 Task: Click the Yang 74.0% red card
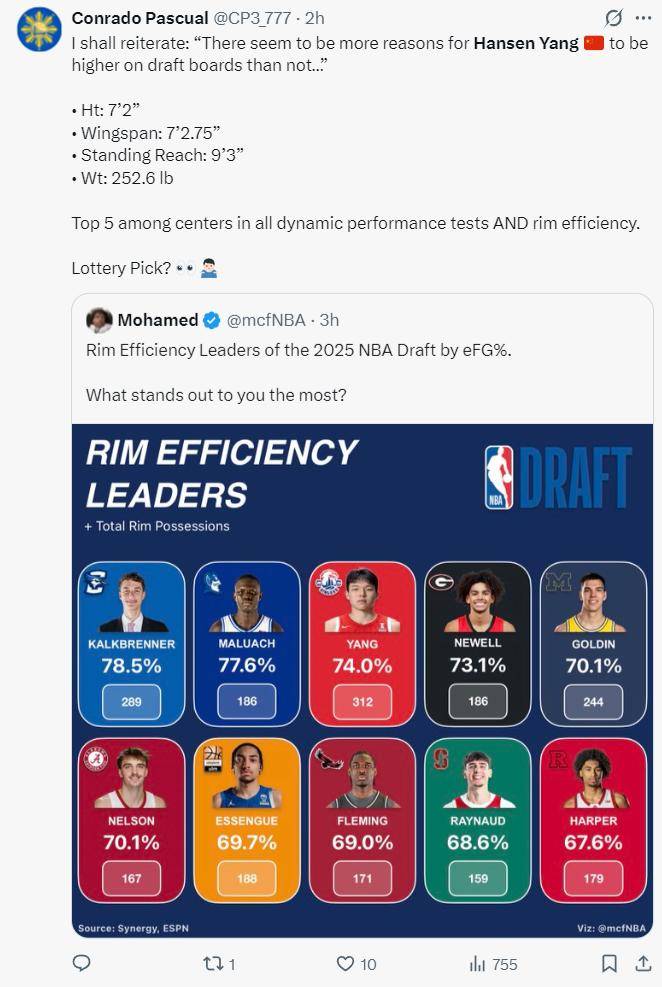[362, 644]
